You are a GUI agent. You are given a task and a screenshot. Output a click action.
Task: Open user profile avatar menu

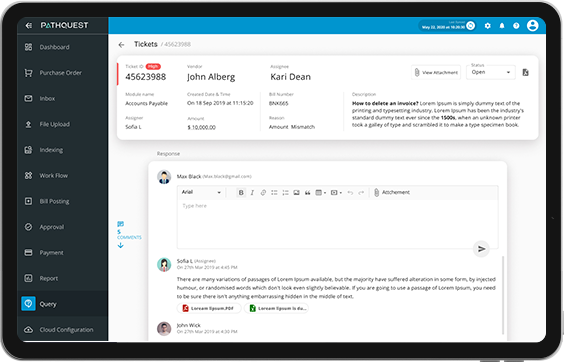click(532, 25)
